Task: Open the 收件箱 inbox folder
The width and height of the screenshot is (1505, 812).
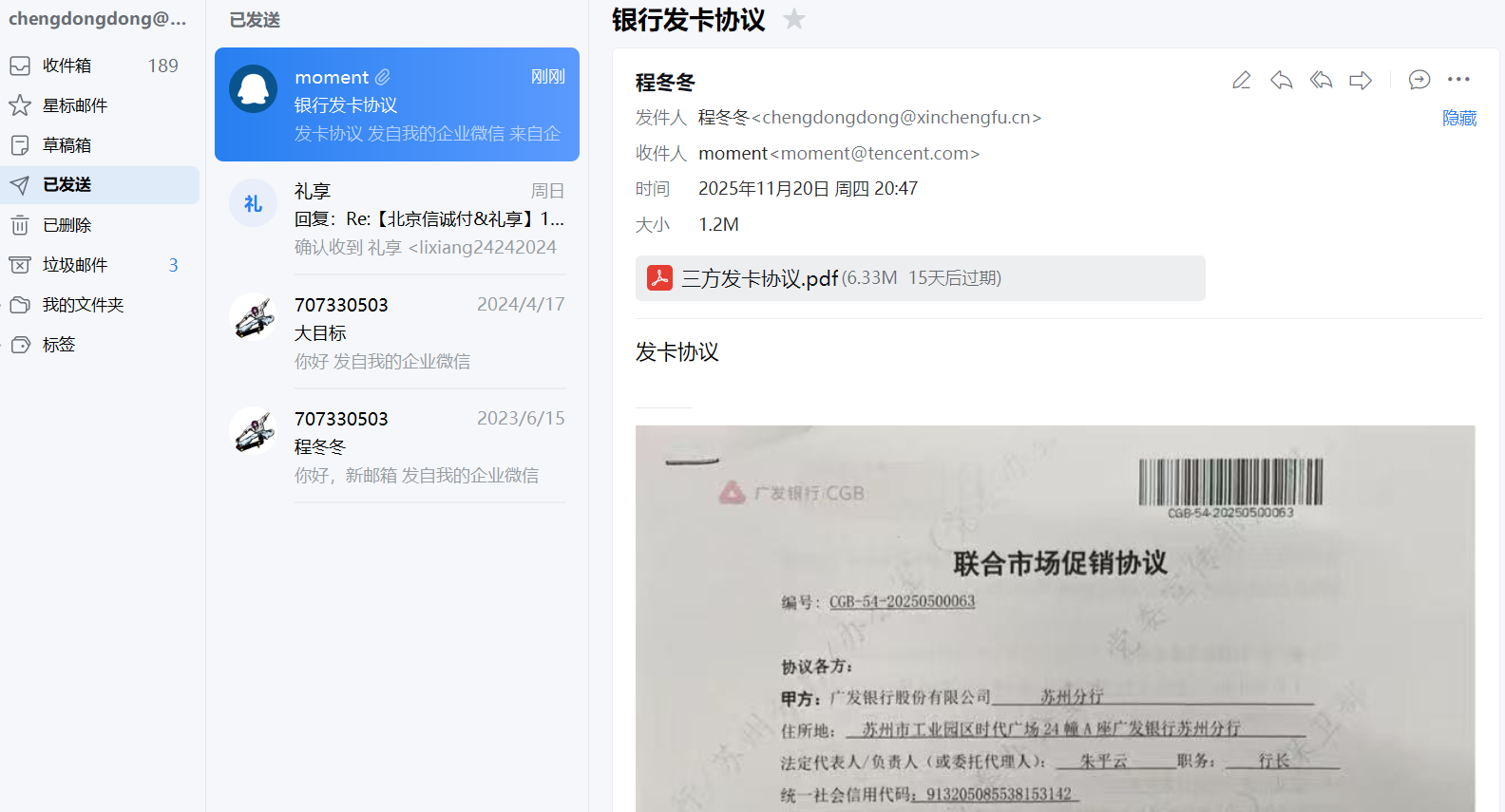Action: [x=100, y=66]
